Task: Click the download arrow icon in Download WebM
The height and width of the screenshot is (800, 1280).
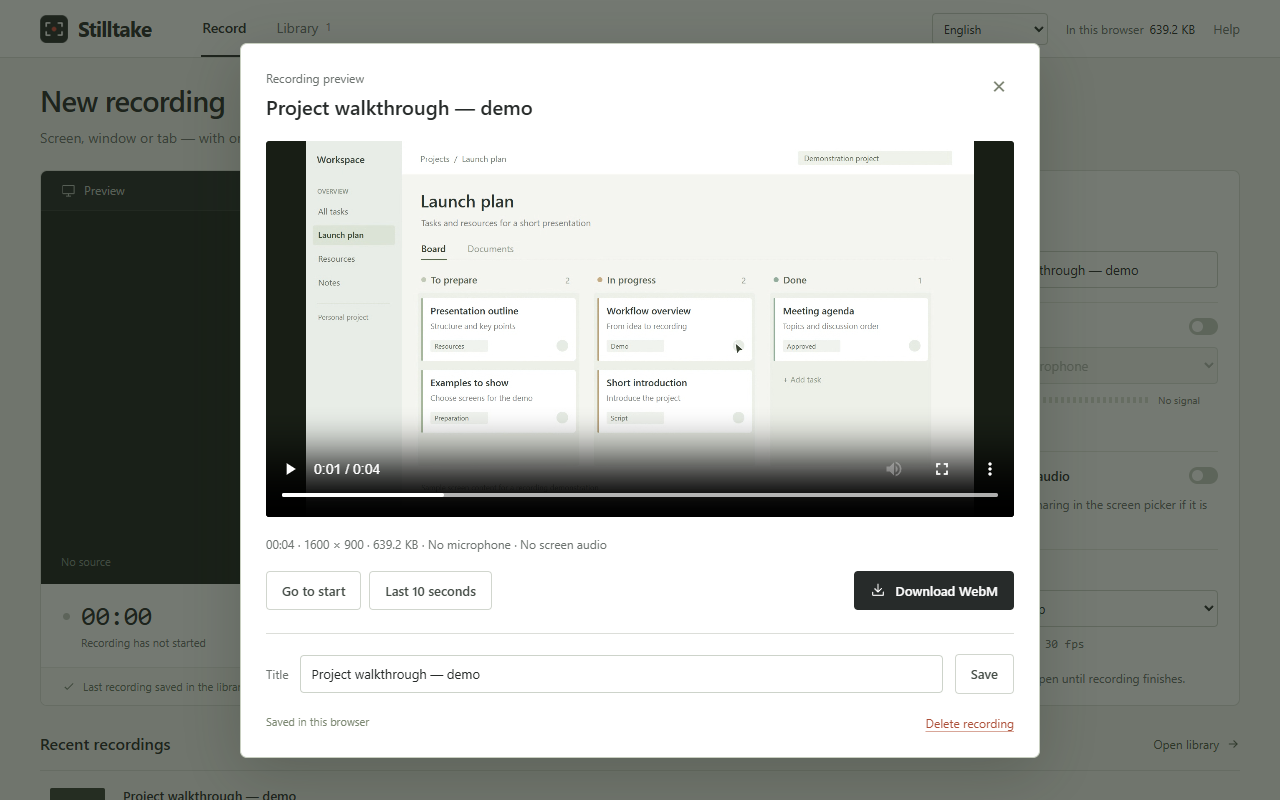Action: 878,590
